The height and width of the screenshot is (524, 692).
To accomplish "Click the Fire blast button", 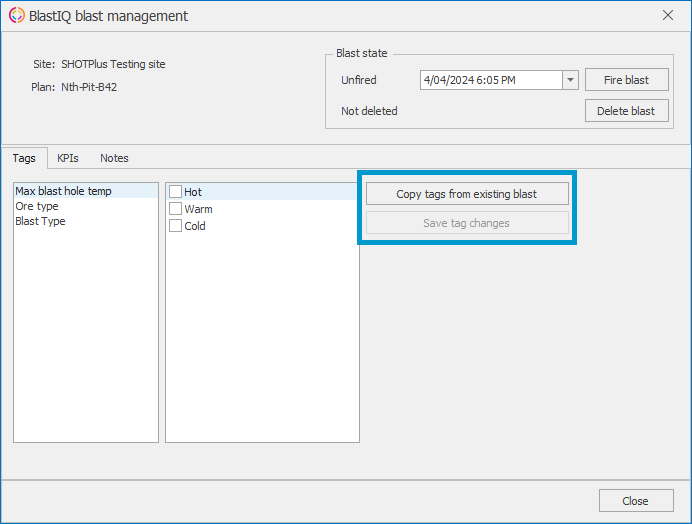I will [x=627, y=80].
